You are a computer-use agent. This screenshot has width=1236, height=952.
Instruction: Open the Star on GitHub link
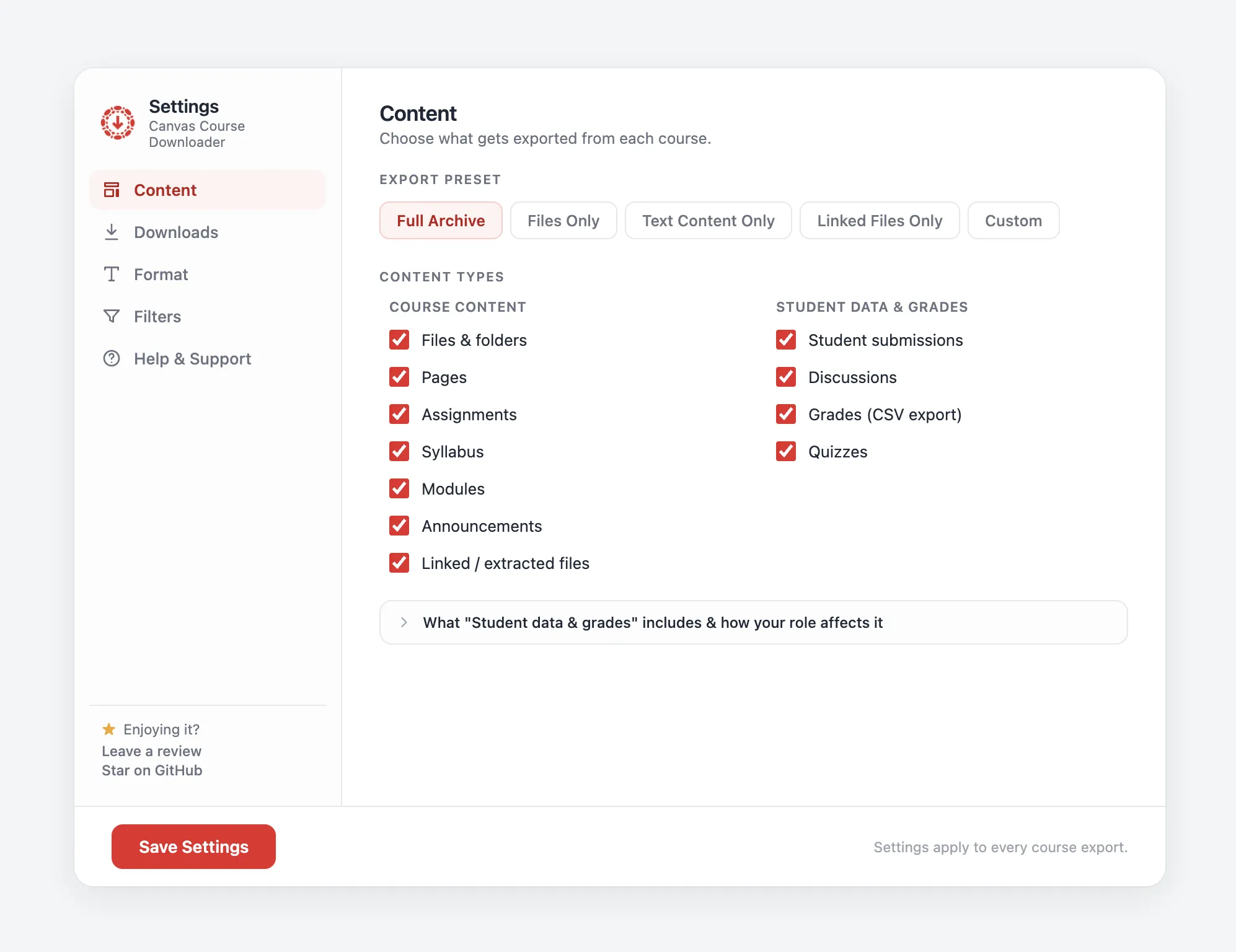pyautogui.click(x=152, y=770)
